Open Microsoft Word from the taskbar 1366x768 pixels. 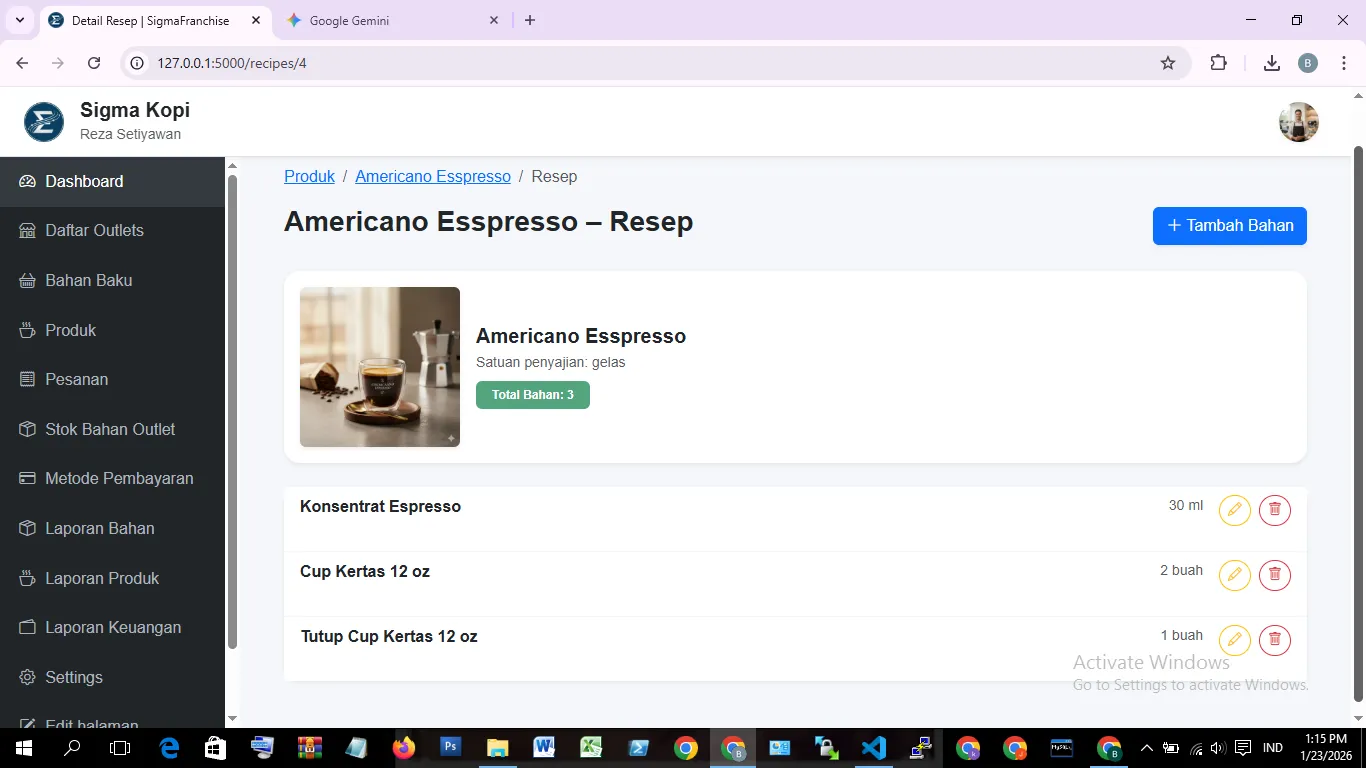544,748
